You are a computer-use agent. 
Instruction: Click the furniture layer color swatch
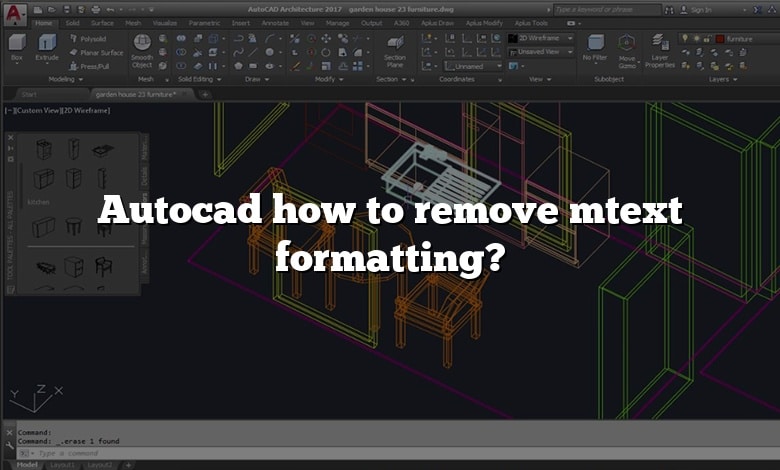pyautogui.click(x=719, y=38)
